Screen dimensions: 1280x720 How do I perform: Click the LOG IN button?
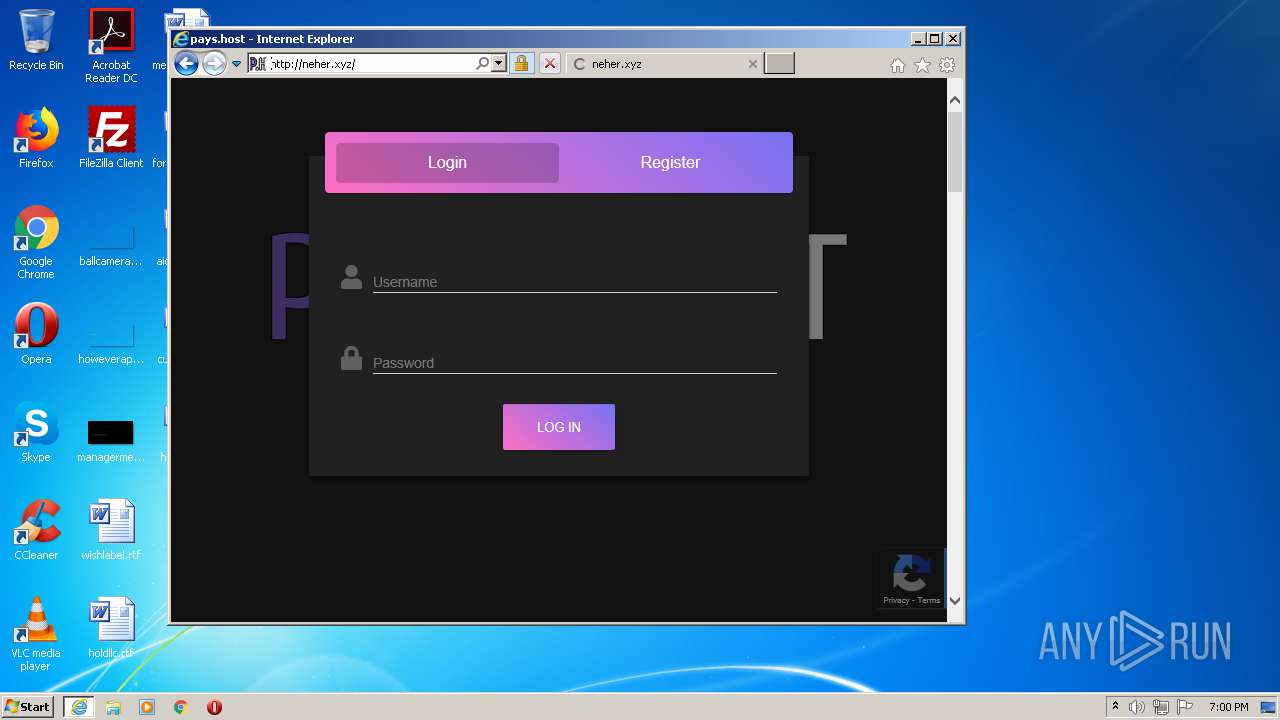pos(559,427)
